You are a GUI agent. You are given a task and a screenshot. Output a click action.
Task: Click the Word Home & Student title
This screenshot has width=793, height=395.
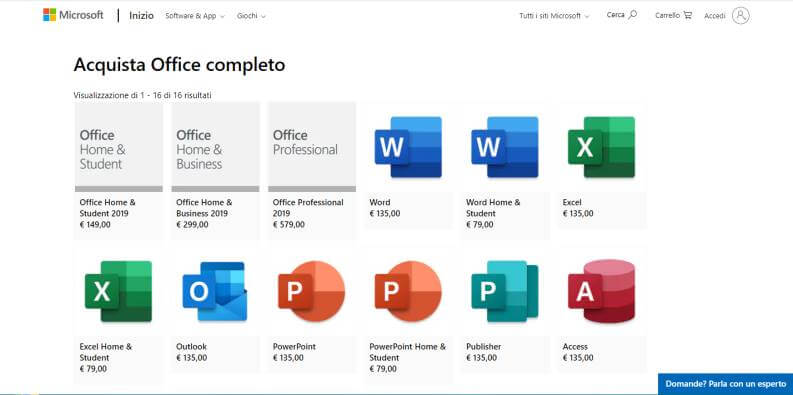point(493,208)
